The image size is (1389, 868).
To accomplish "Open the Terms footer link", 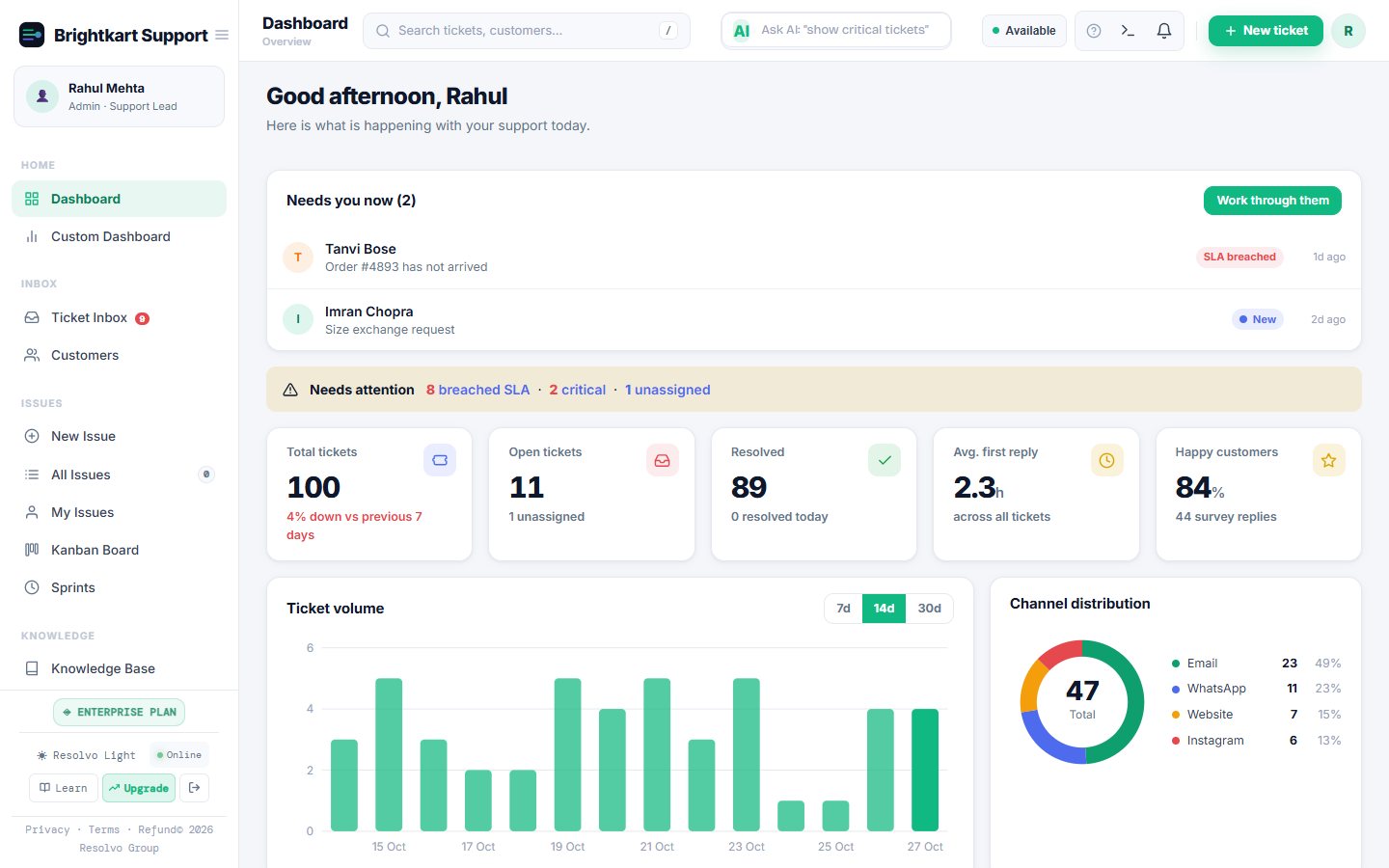I will click(x=104, y=829).
